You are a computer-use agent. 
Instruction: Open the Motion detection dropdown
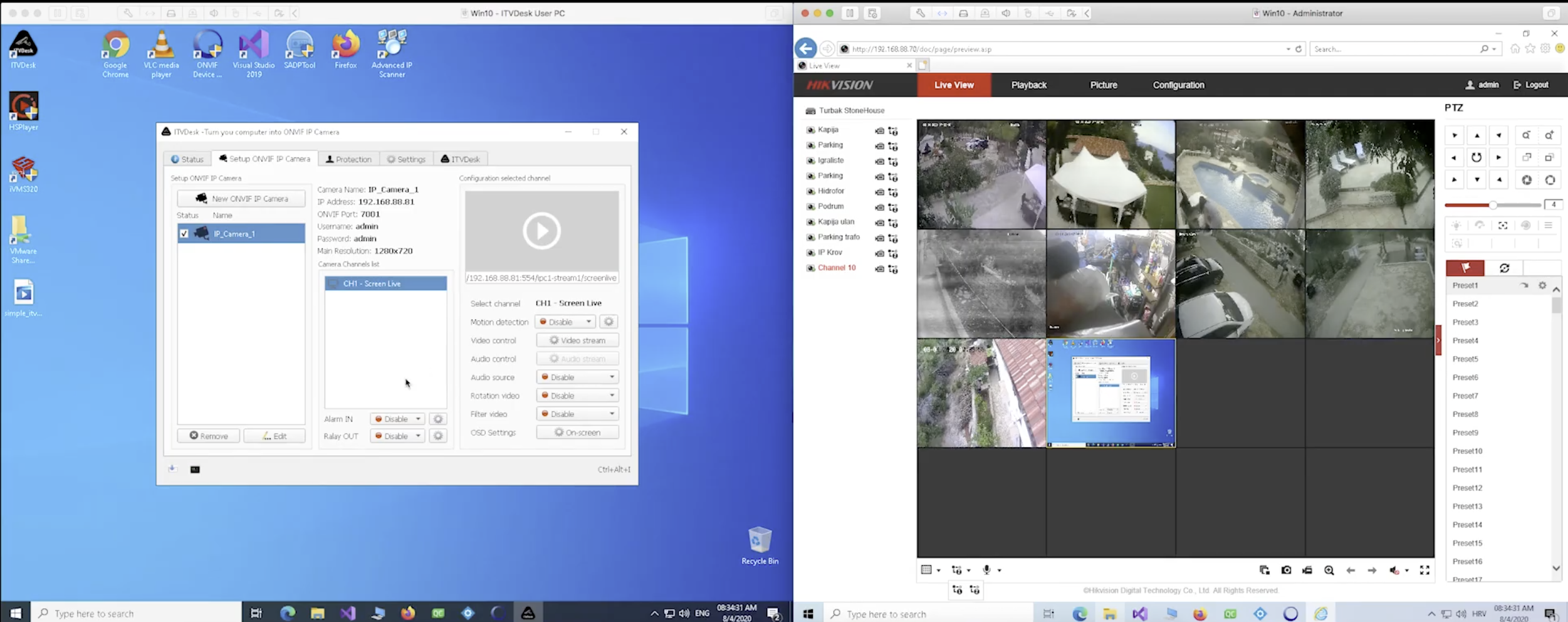point(565,322)
